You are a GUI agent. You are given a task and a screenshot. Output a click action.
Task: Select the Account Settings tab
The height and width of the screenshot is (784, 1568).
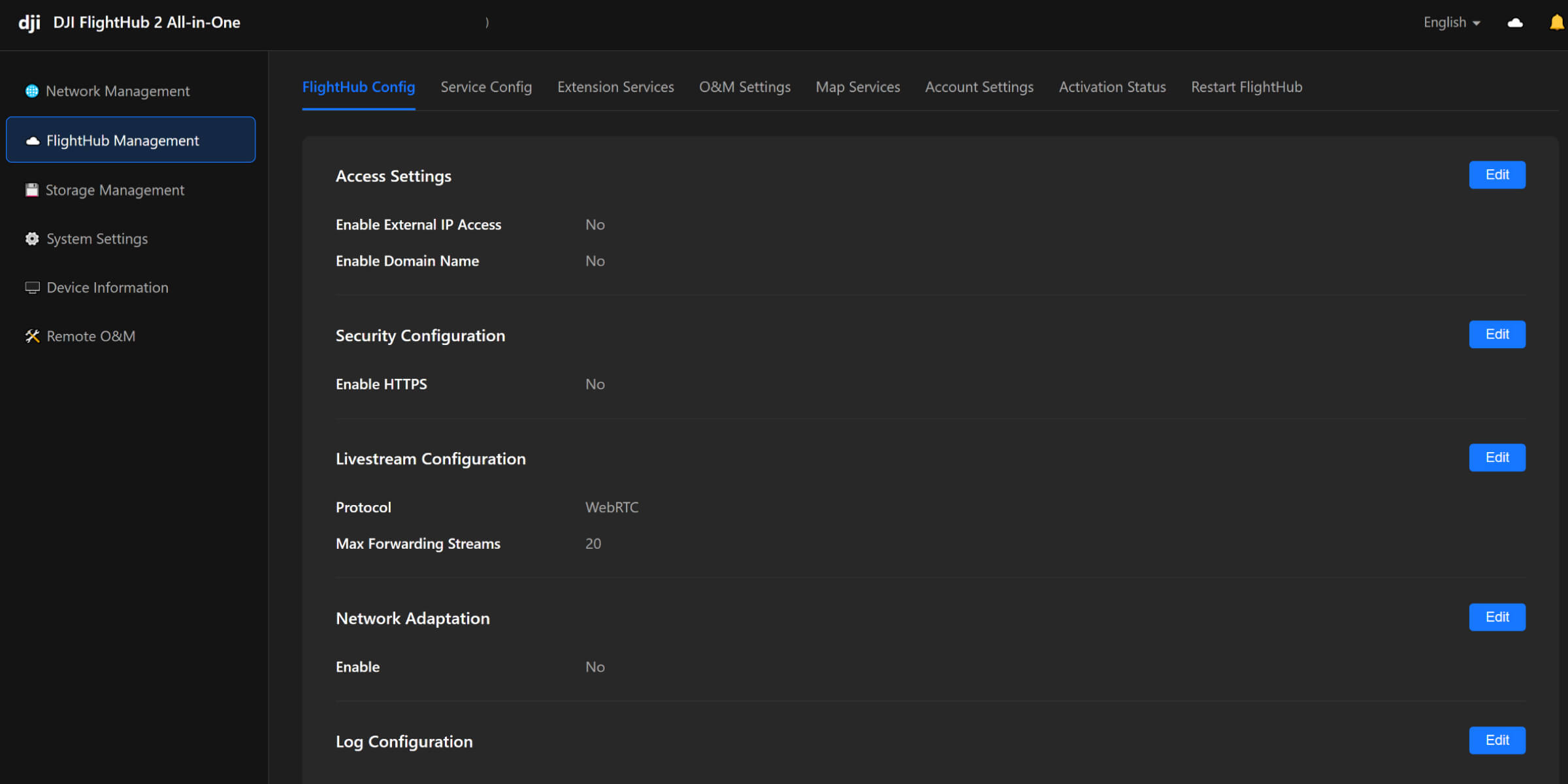tap(979, 87)
